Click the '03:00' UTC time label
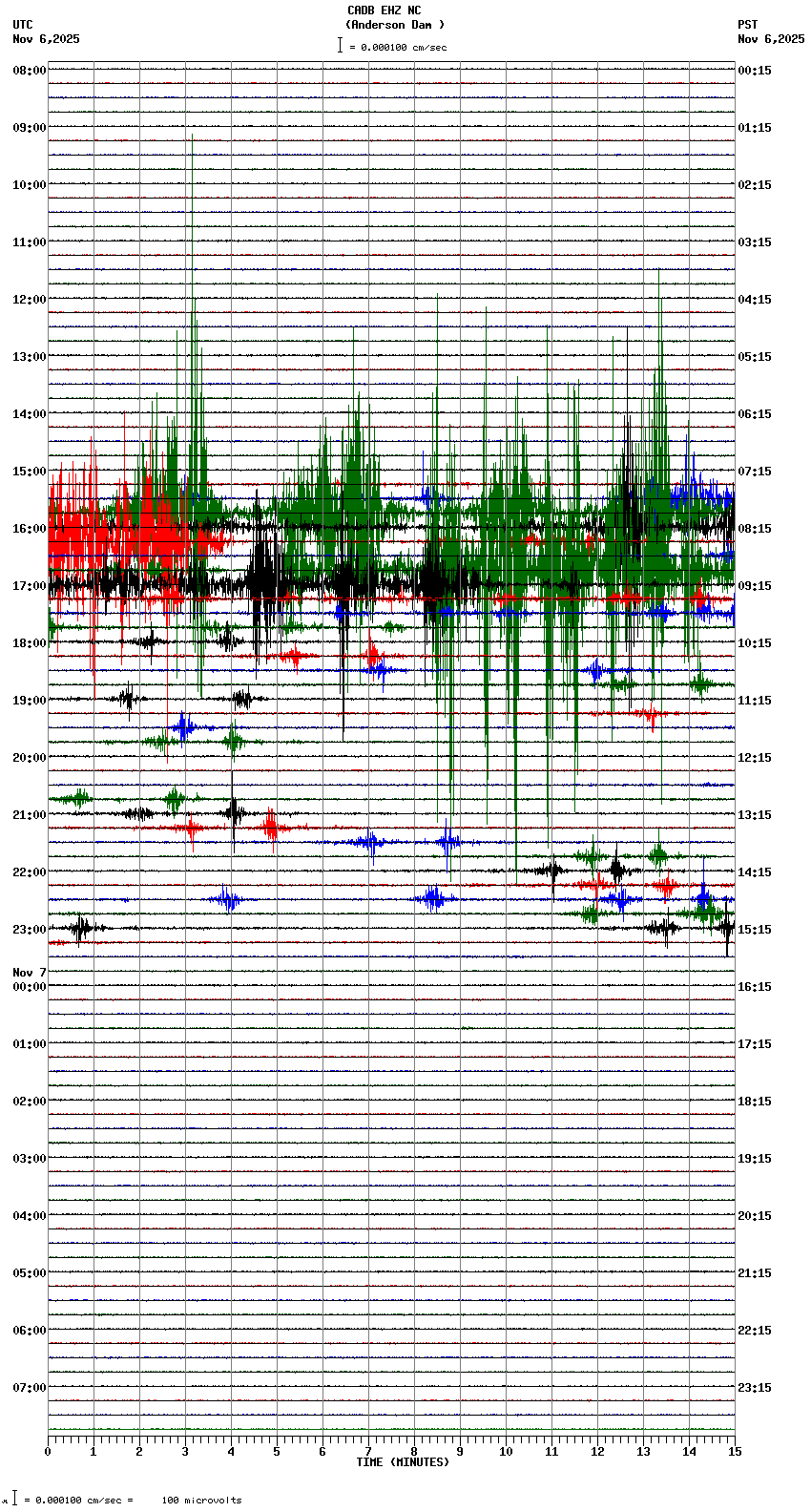 (x=30, y=1159)
